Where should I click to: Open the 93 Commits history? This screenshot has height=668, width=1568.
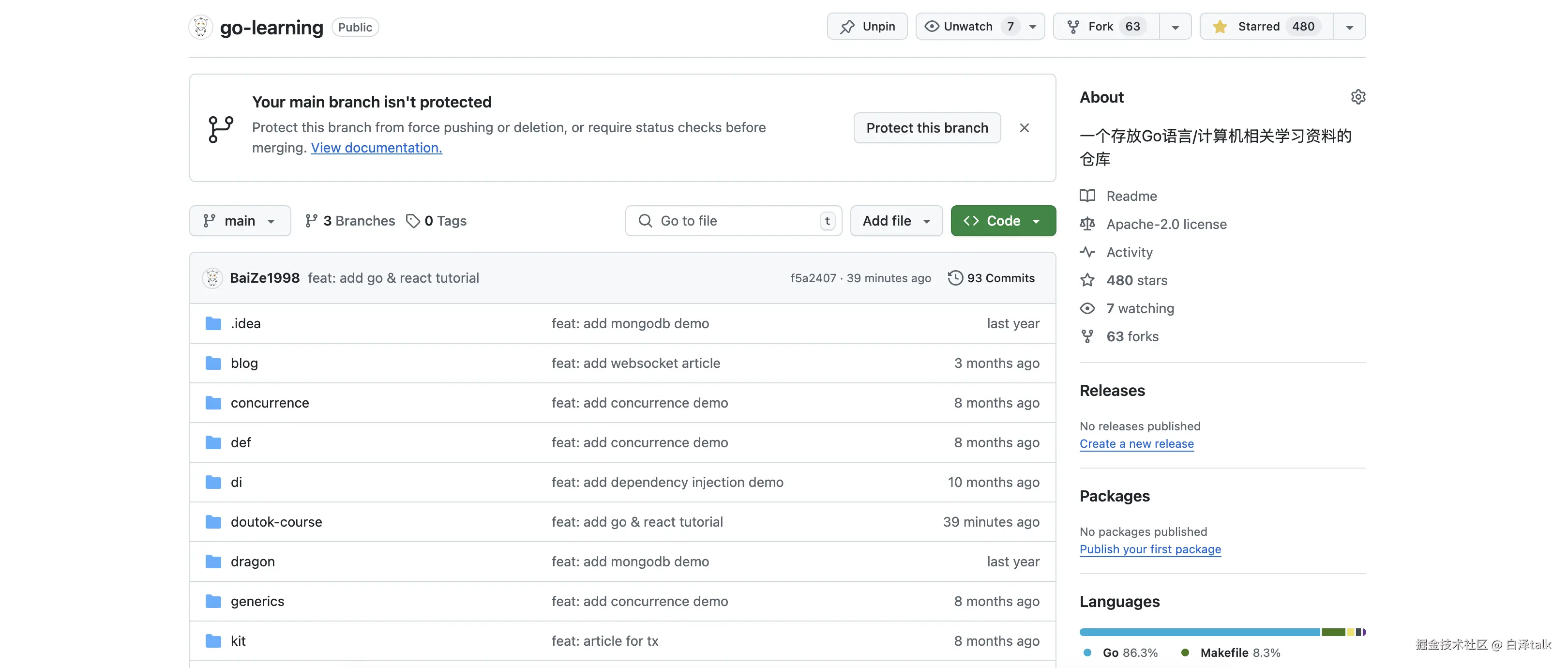pyautogui.click(x=991, y=278)
